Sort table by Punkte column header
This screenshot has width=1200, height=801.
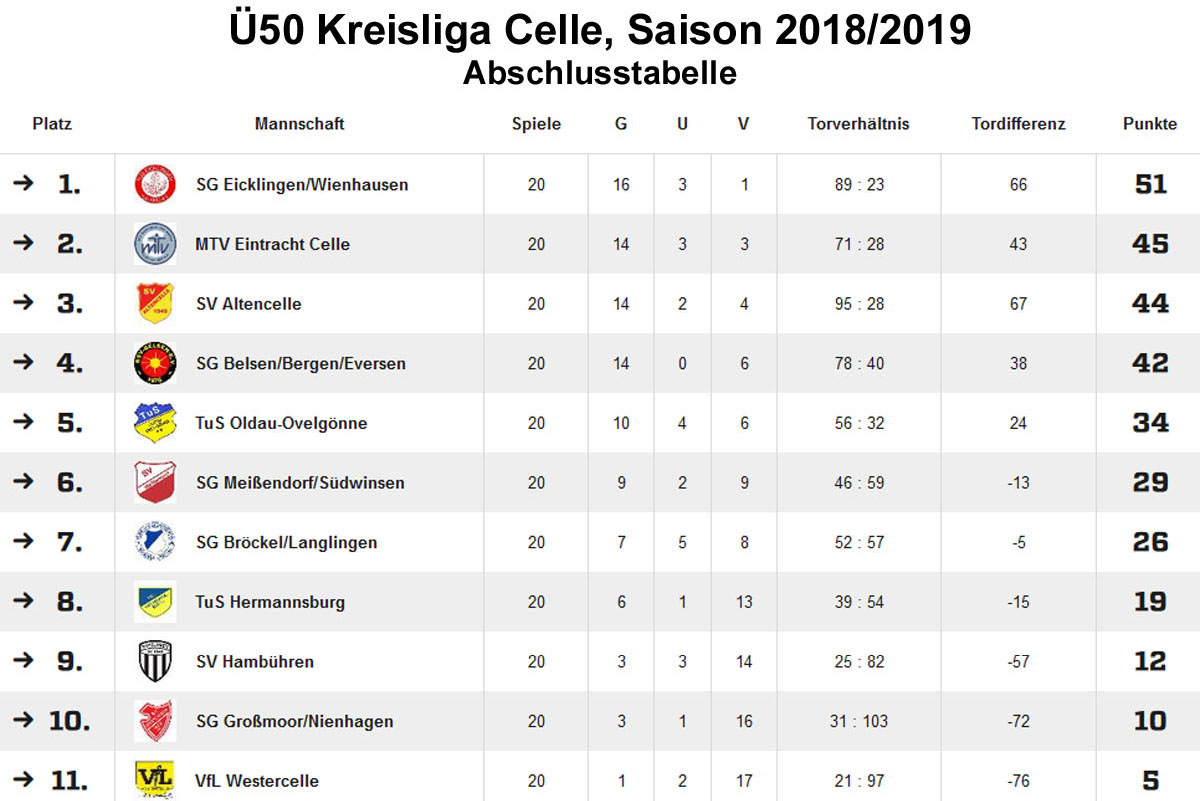1150,124
